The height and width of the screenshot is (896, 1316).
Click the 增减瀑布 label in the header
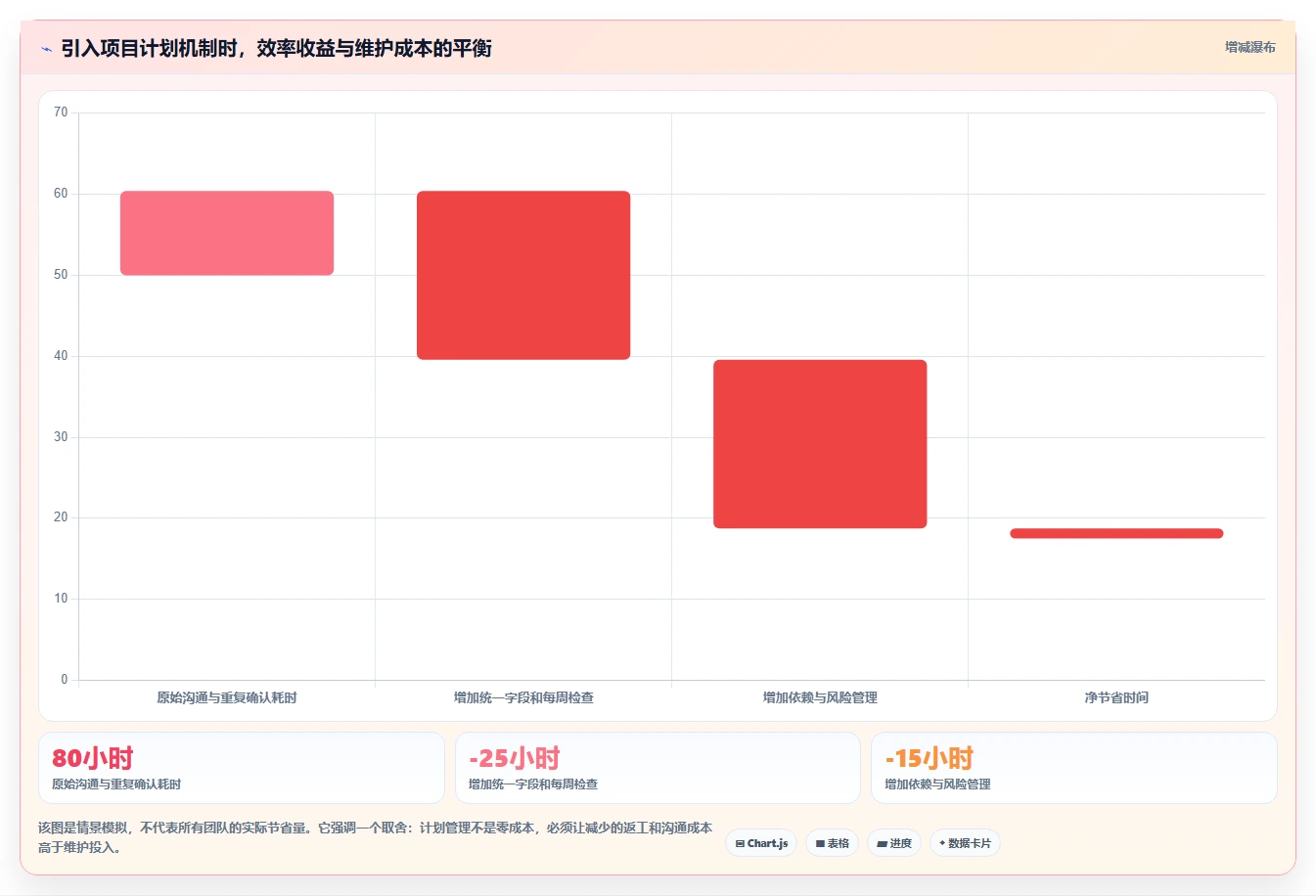[1250, 47]
